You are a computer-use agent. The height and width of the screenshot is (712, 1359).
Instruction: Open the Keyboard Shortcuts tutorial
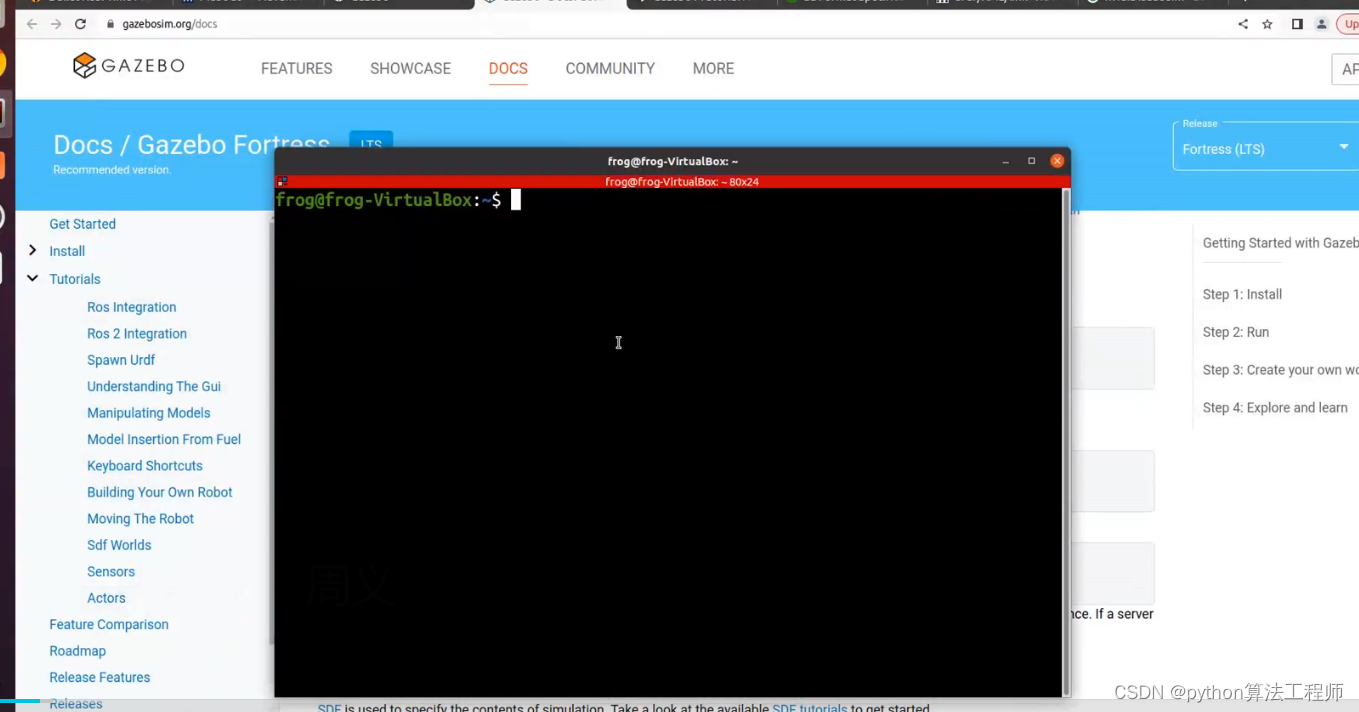pos(145,466)
